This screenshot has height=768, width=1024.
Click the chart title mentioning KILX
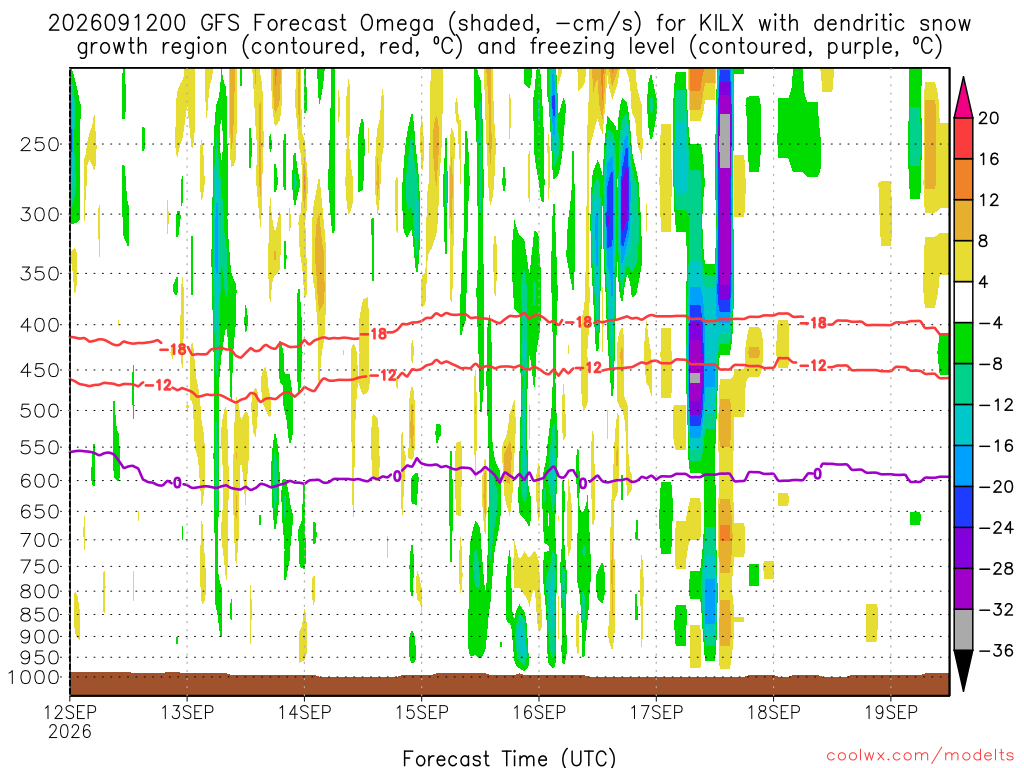[x=509, y=35]
